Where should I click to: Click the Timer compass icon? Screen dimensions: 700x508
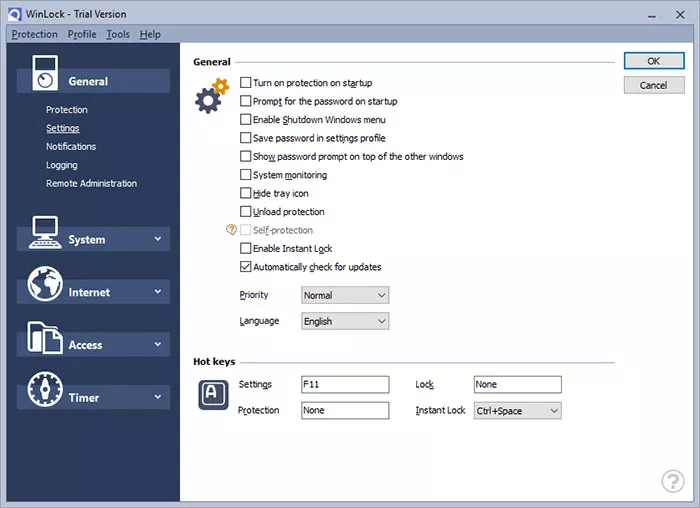click(x=45, y=389)
